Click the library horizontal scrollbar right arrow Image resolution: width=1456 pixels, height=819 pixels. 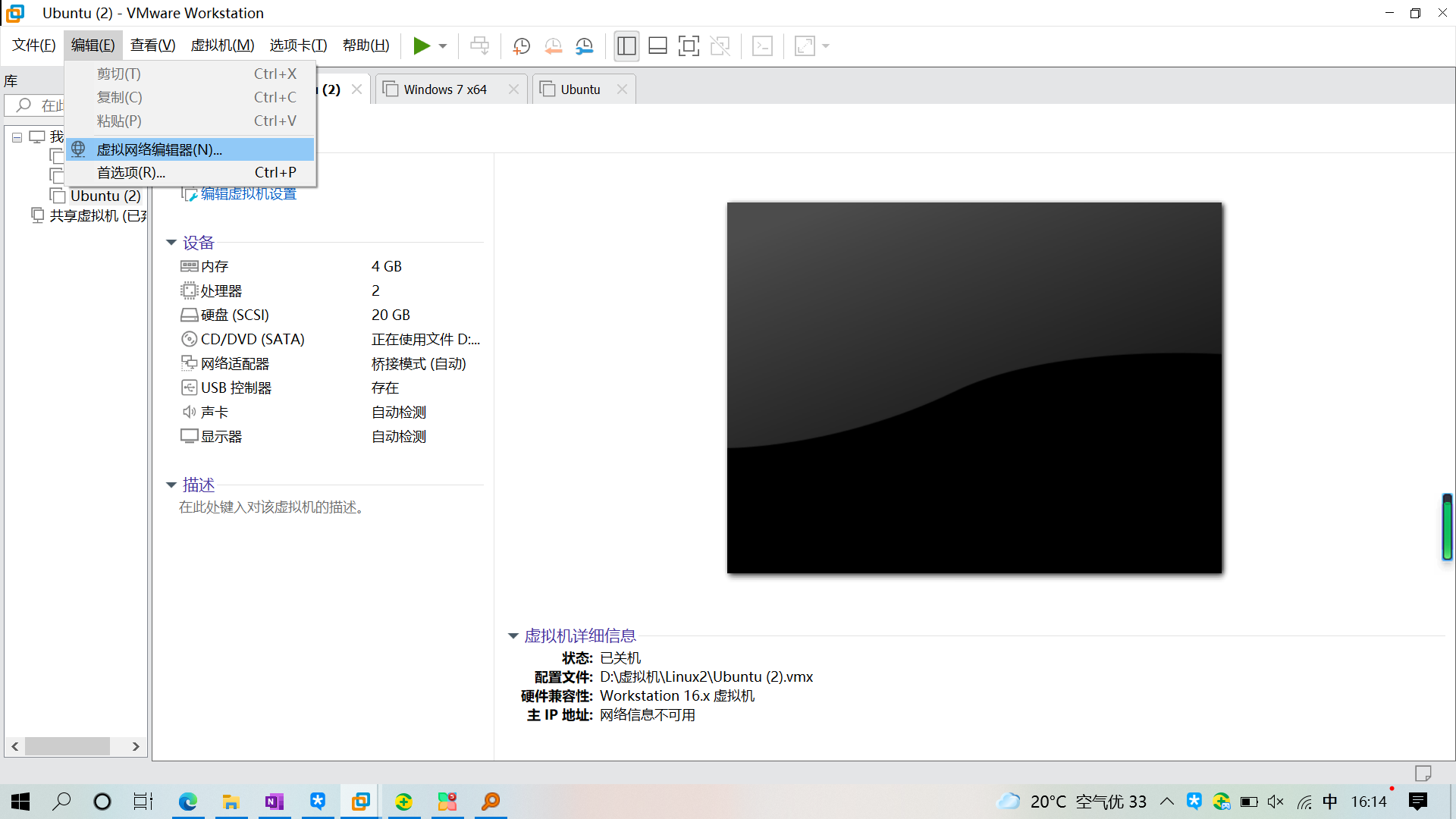point(135,746)
